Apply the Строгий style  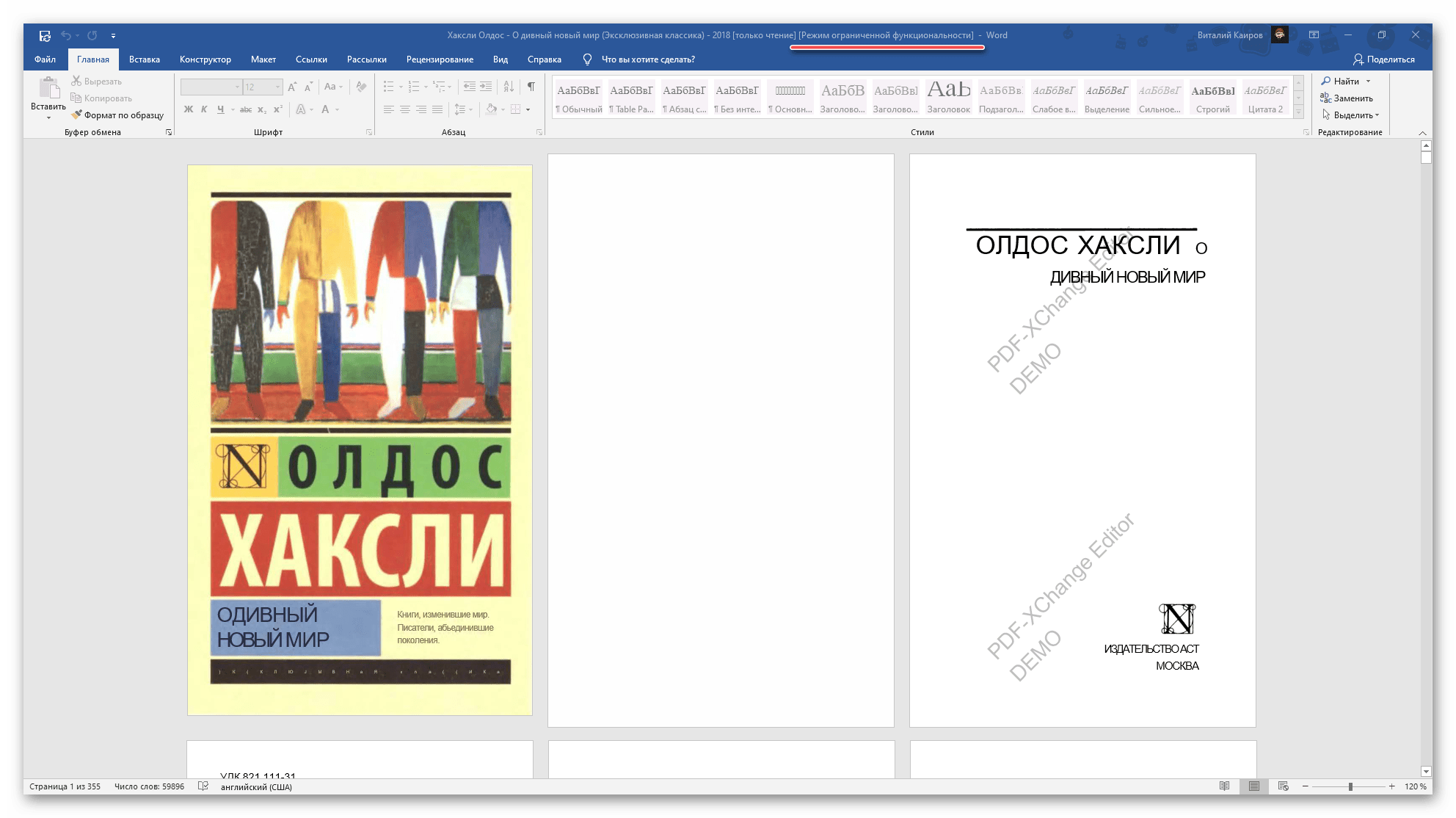(1212, 97)
